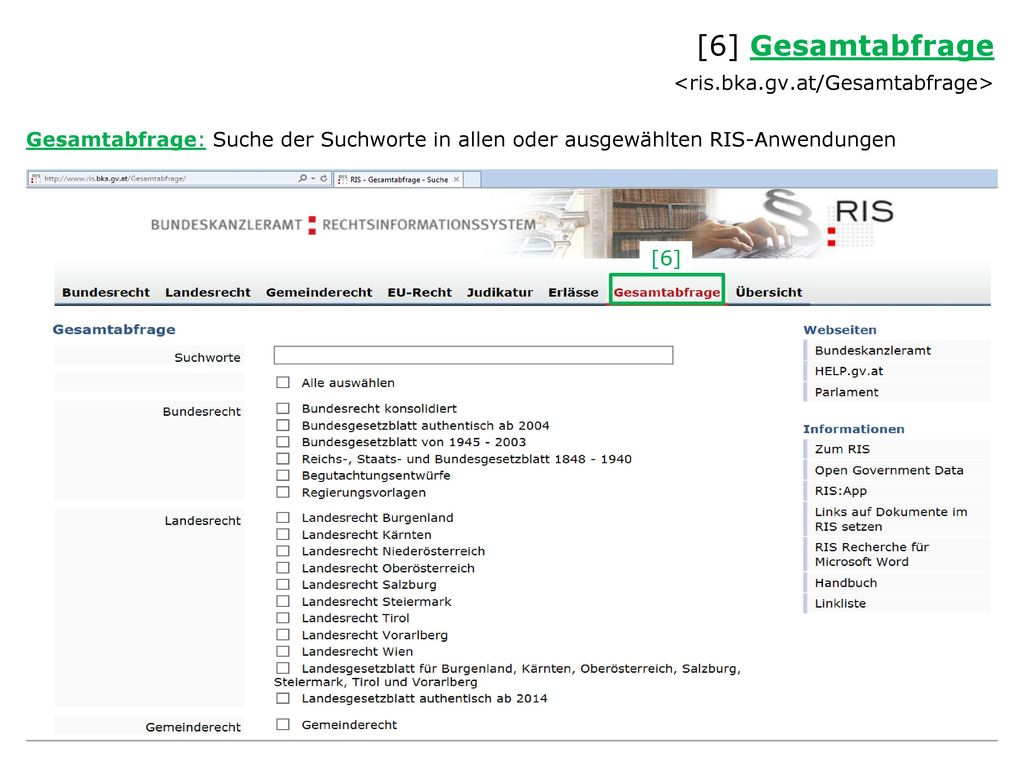Open the Handbuch link
Image resolution: width=1024 pixels, height=768 pixels.
point(846,583)
